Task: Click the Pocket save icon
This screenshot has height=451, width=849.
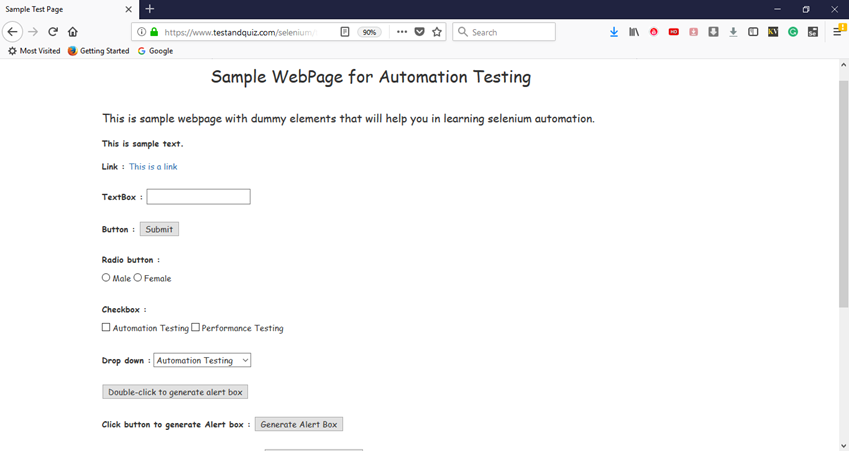Action: (420, 32)
